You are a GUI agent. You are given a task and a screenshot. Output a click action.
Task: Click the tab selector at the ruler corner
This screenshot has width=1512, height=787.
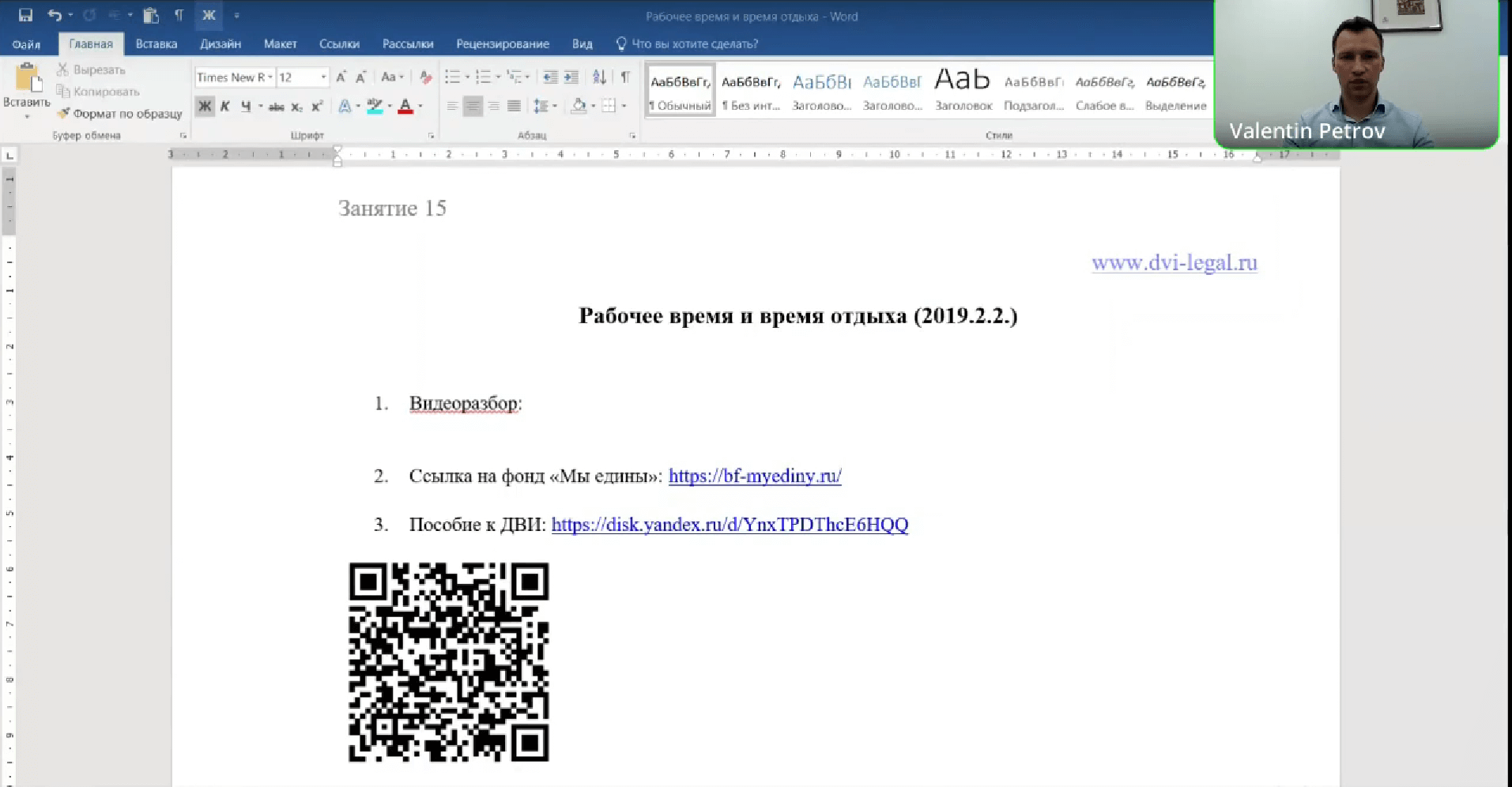point(9,155)
